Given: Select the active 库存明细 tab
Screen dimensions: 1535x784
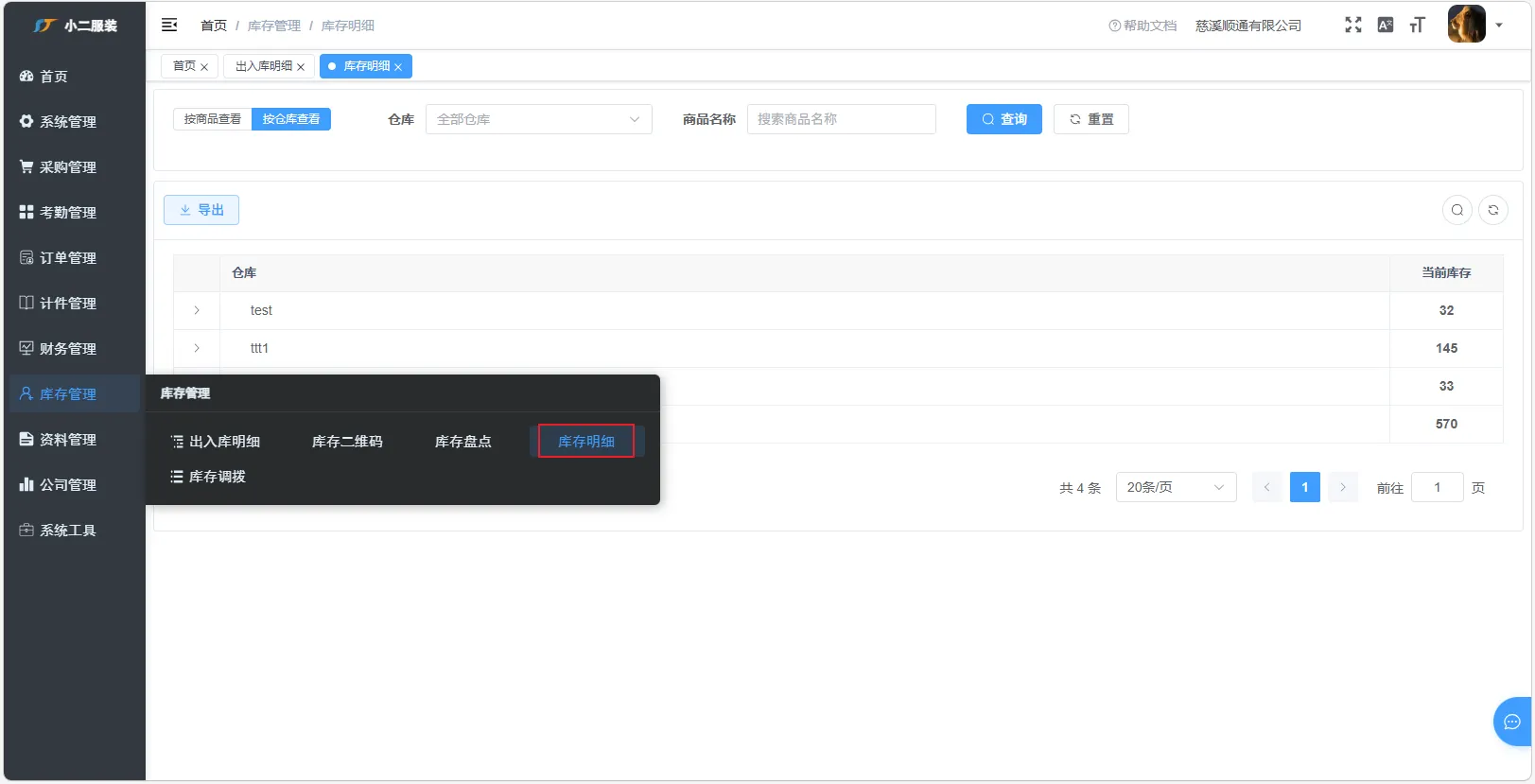Looking at the screenshot, I should (x=367, y=66).
